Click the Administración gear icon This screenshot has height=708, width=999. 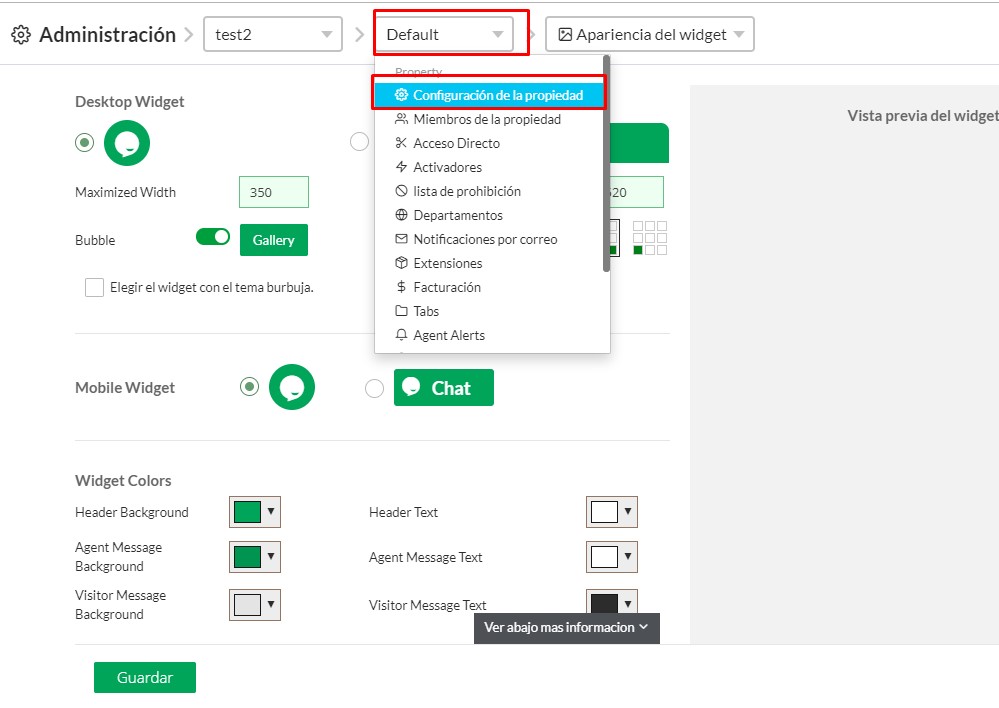point(20,35)
